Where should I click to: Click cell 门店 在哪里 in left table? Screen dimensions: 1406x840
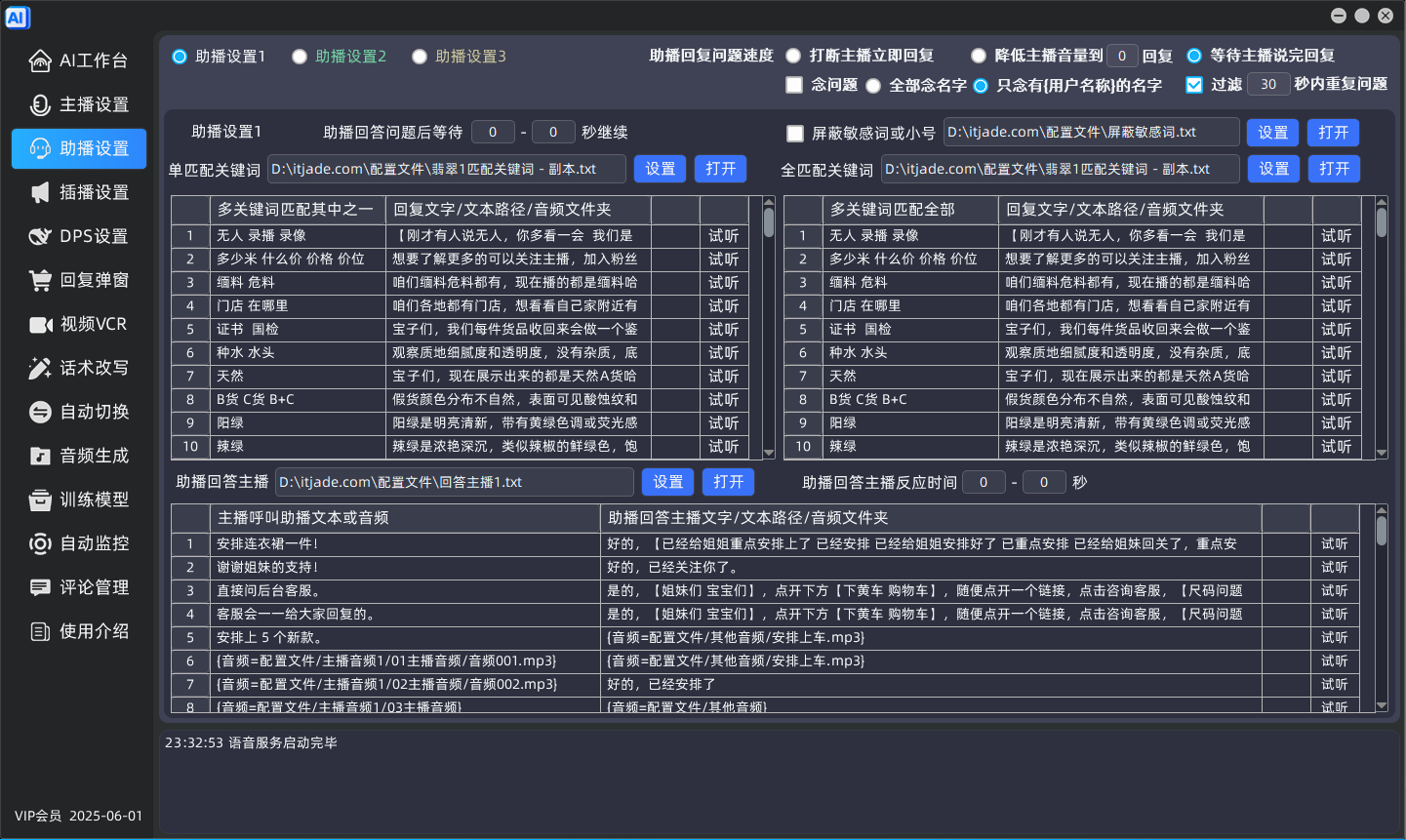click(x=298, y=306)
